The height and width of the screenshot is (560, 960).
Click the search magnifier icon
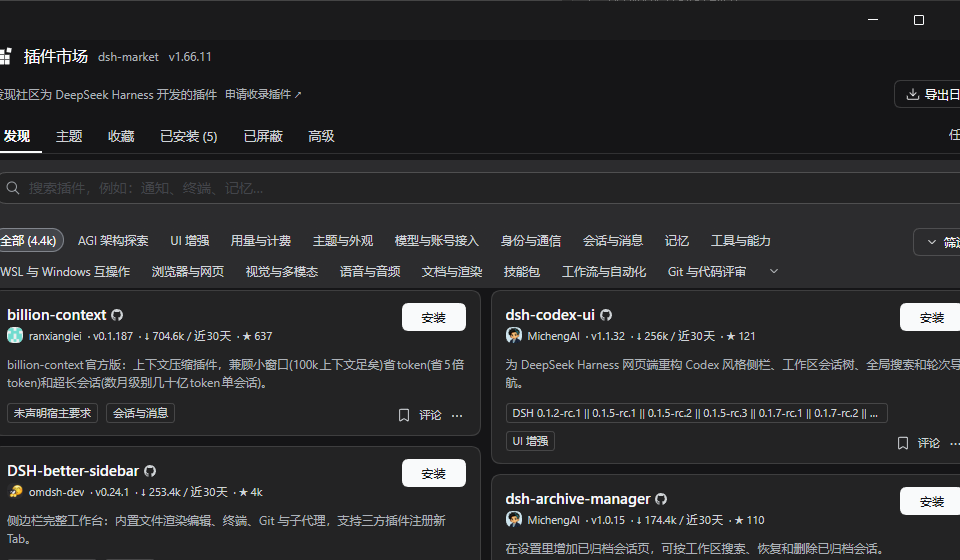tap(13, 188)
